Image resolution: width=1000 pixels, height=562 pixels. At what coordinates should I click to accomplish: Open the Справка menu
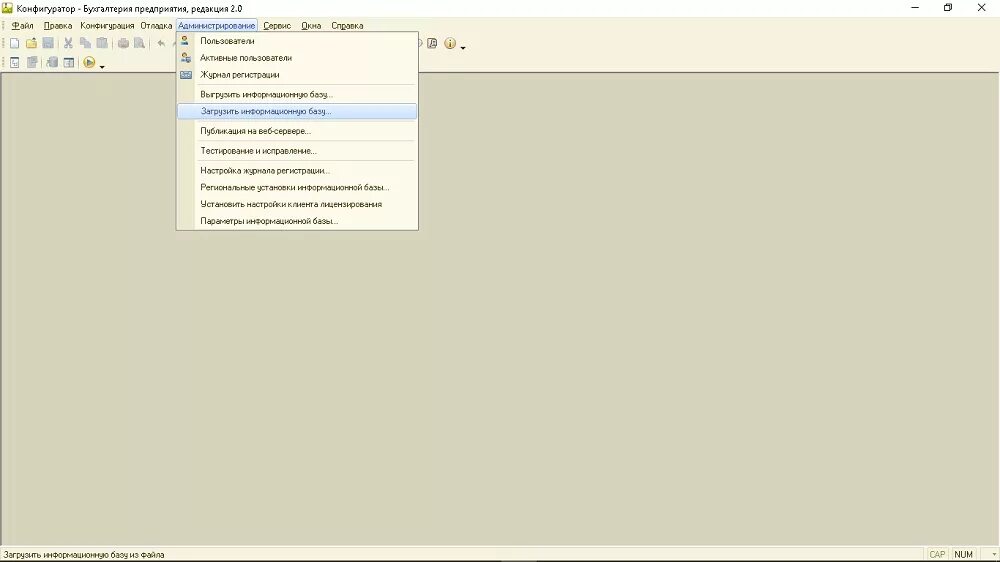coord(347,26)
